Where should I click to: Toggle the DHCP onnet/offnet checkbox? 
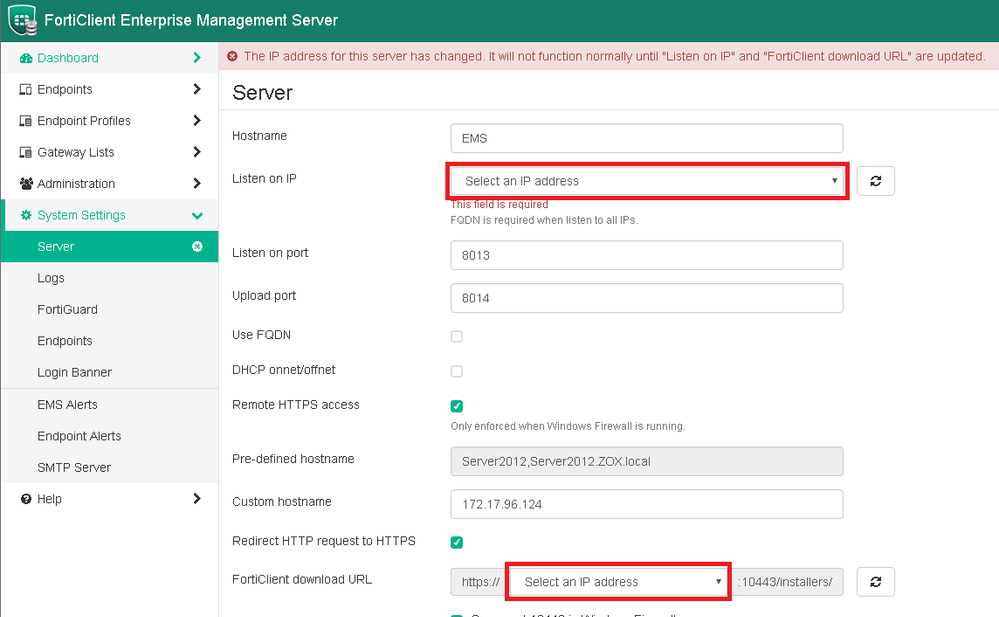point(457,371)
